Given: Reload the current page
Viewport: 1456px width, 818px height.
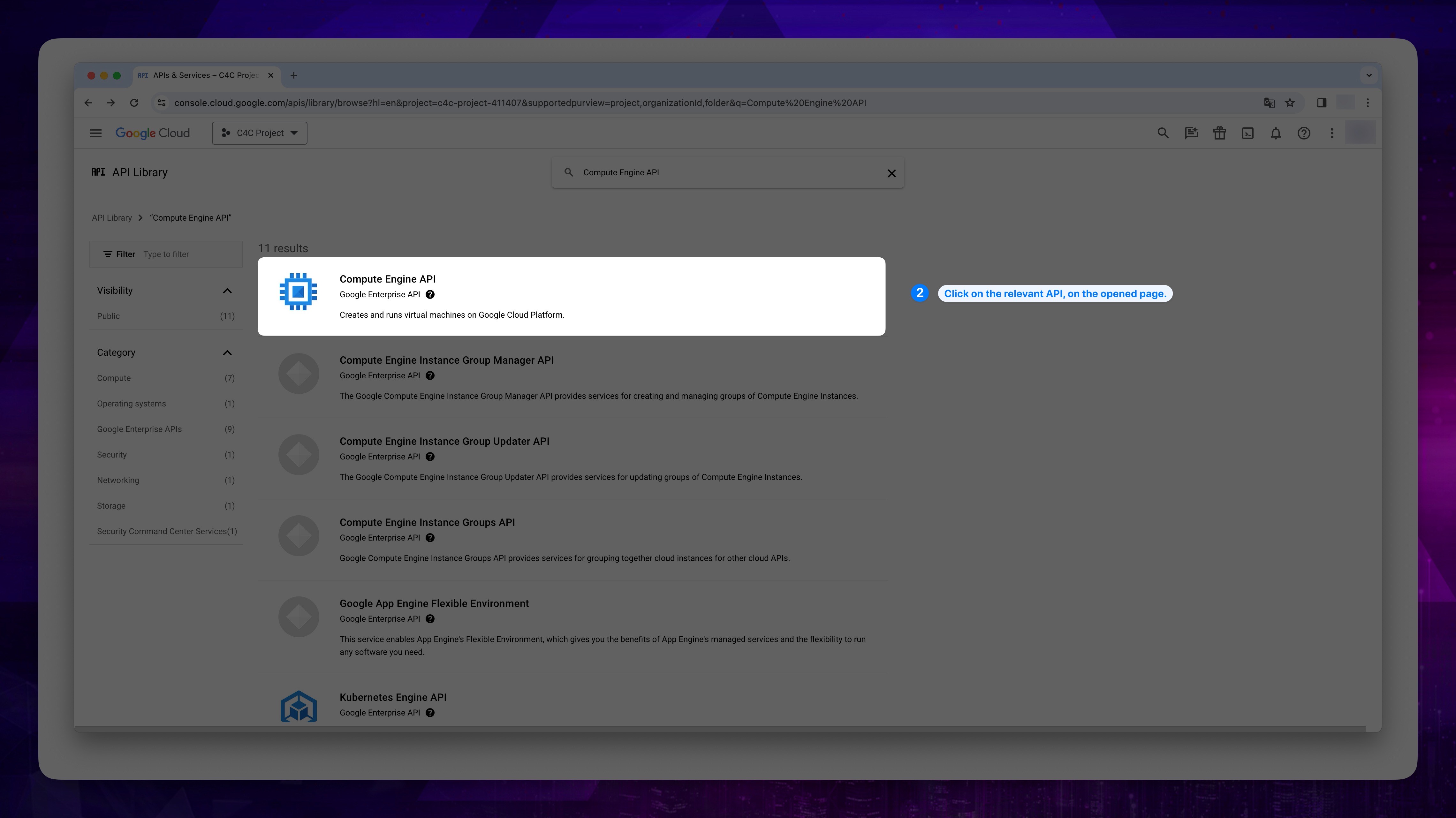Looking at the screenshot, I should point(134,103).
